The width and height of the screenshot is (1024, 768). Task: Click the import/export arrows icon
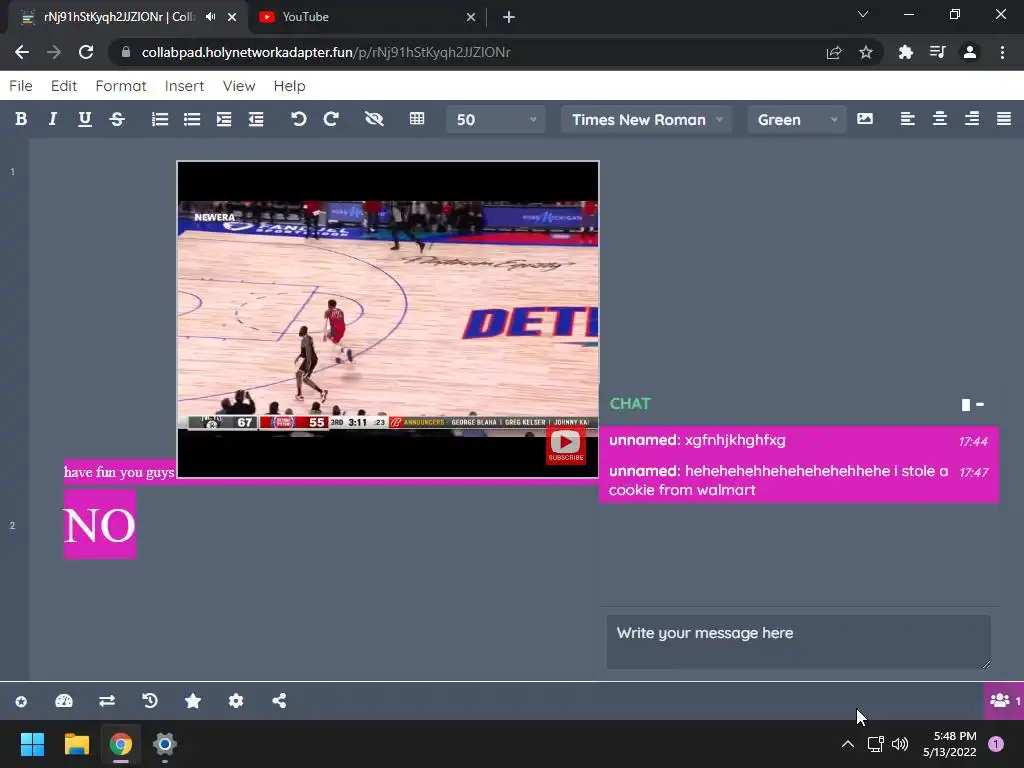point(107,701)
